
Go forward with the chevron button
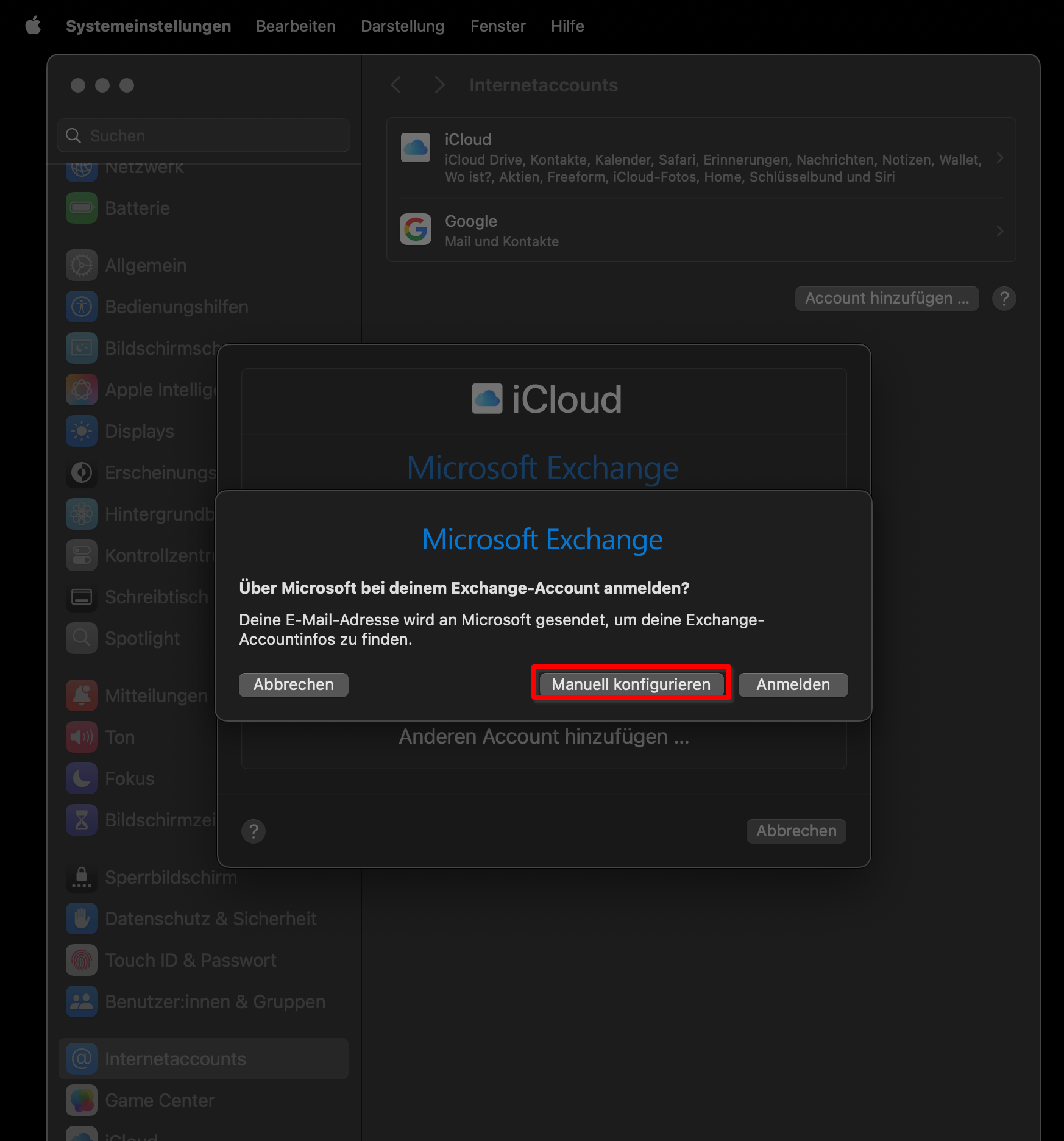[x=439, y=85]
